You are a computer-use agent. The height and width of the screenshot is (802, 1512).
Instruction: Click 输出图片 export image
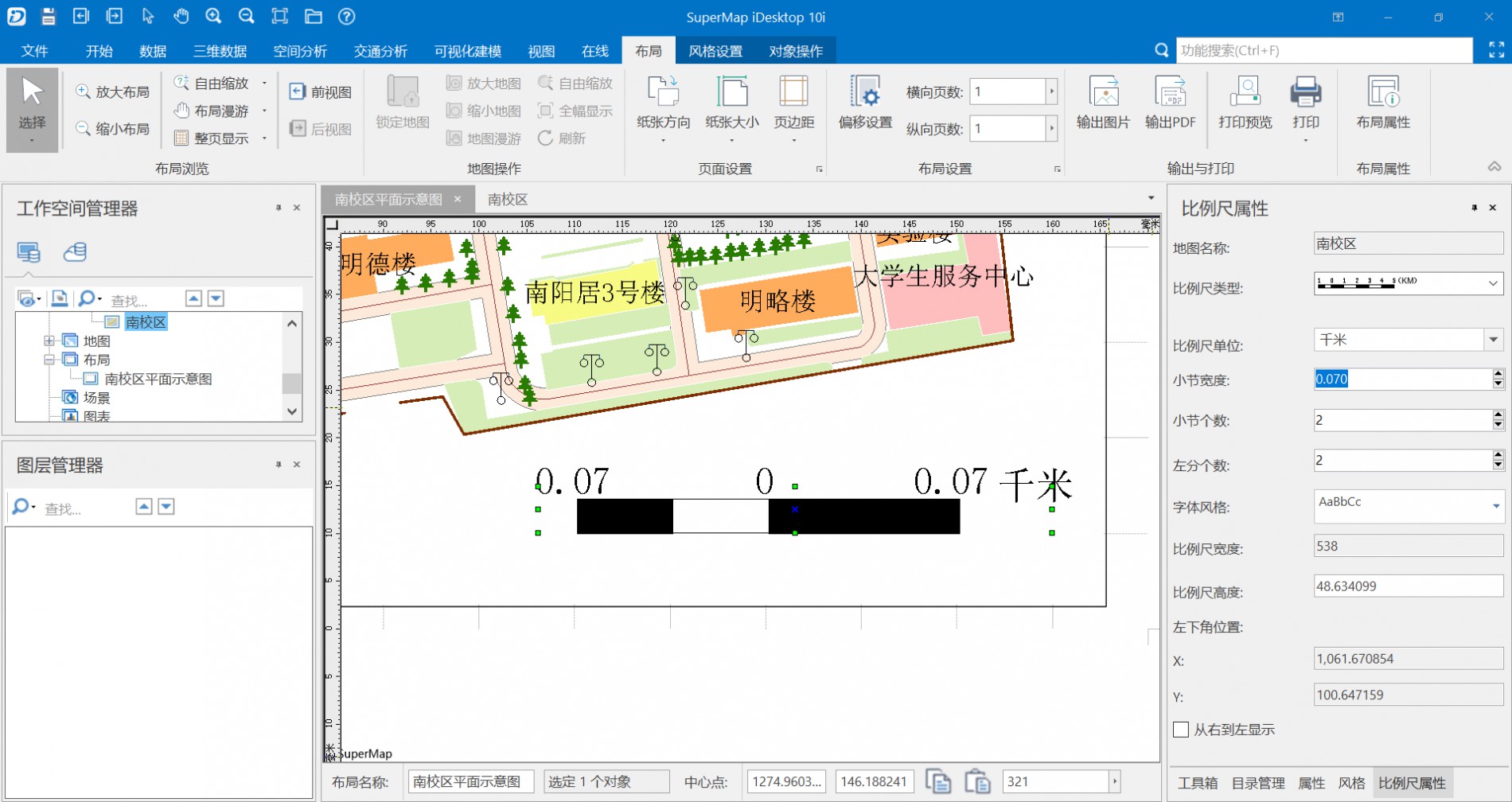pyautogui.click(x=1103, y=103)
